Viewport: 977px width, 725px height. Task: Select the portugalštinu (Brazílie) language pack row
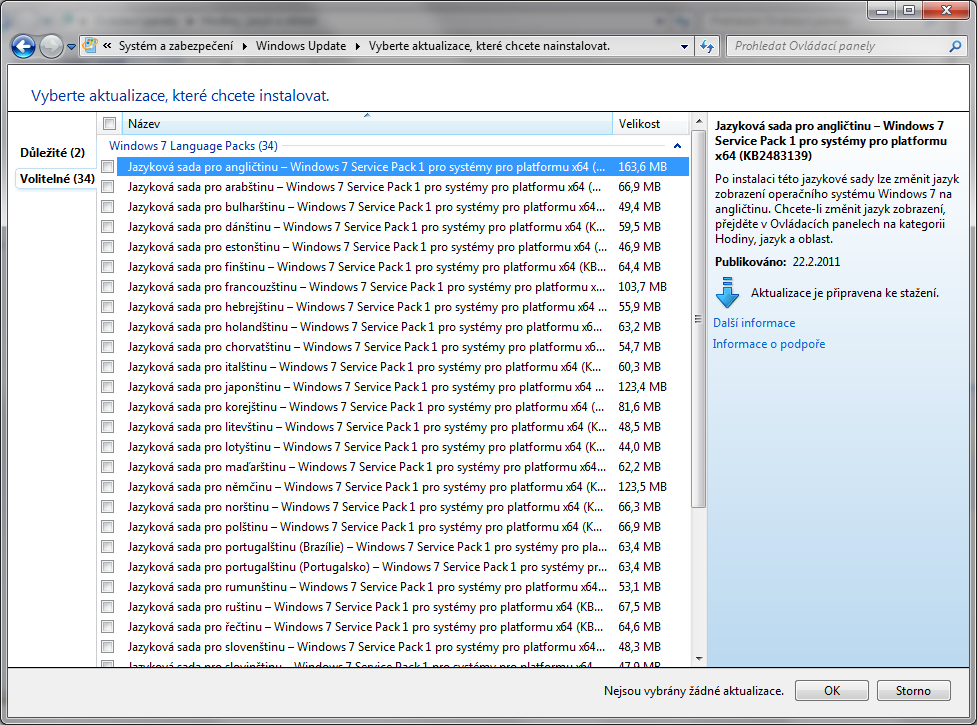point(403,547)
